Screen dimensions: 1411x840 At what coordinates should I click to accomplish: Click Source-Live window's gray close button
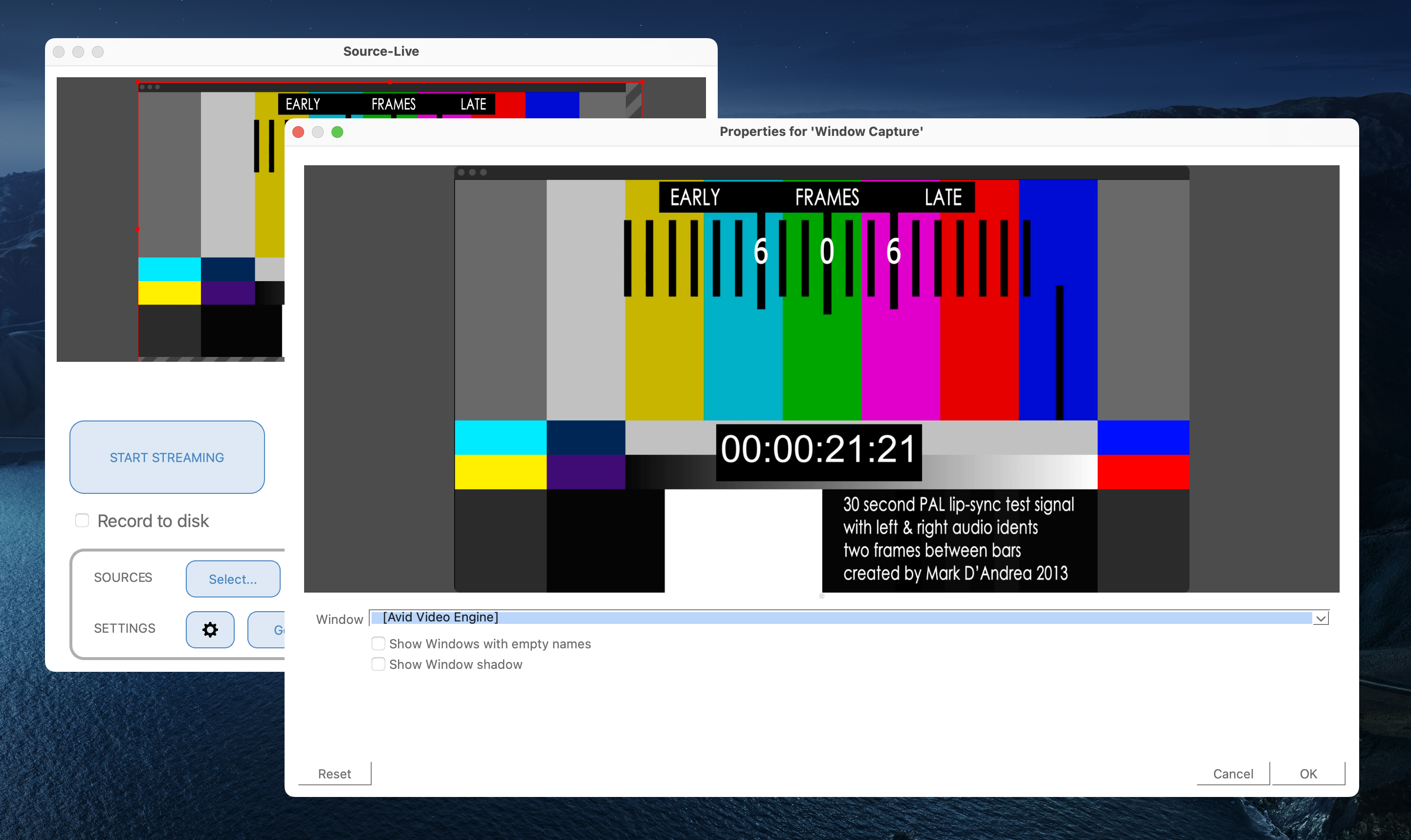point(59,51)
